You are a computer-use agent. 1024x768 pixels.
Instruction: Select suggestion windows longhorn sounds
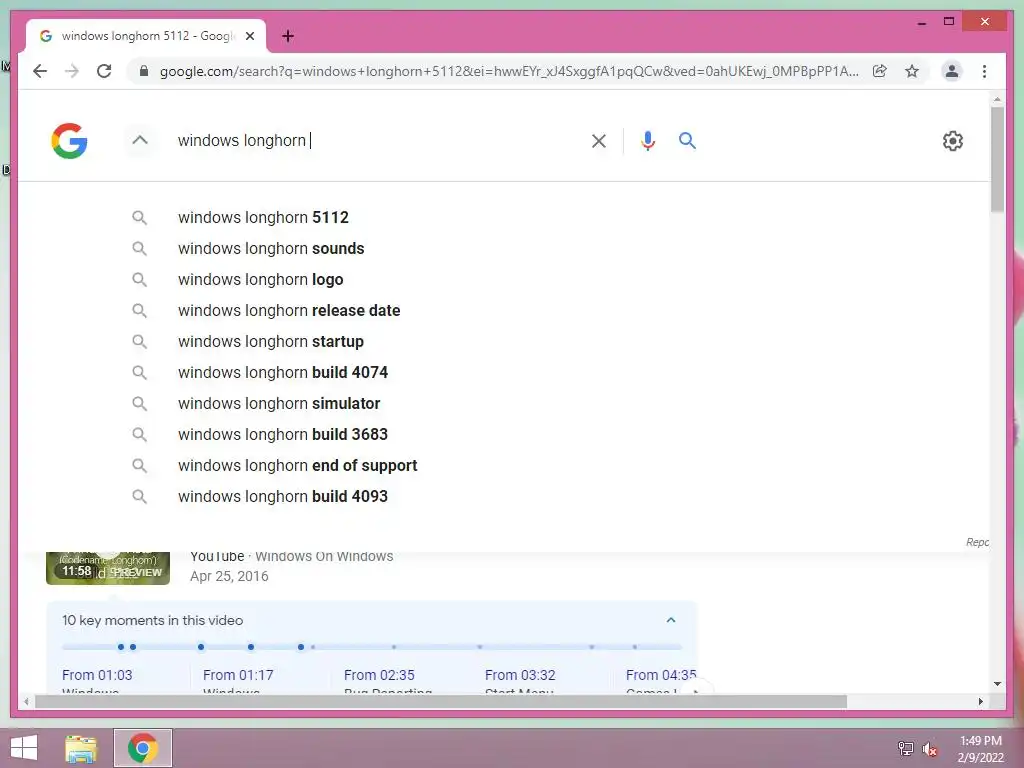[x=271, y=248]
